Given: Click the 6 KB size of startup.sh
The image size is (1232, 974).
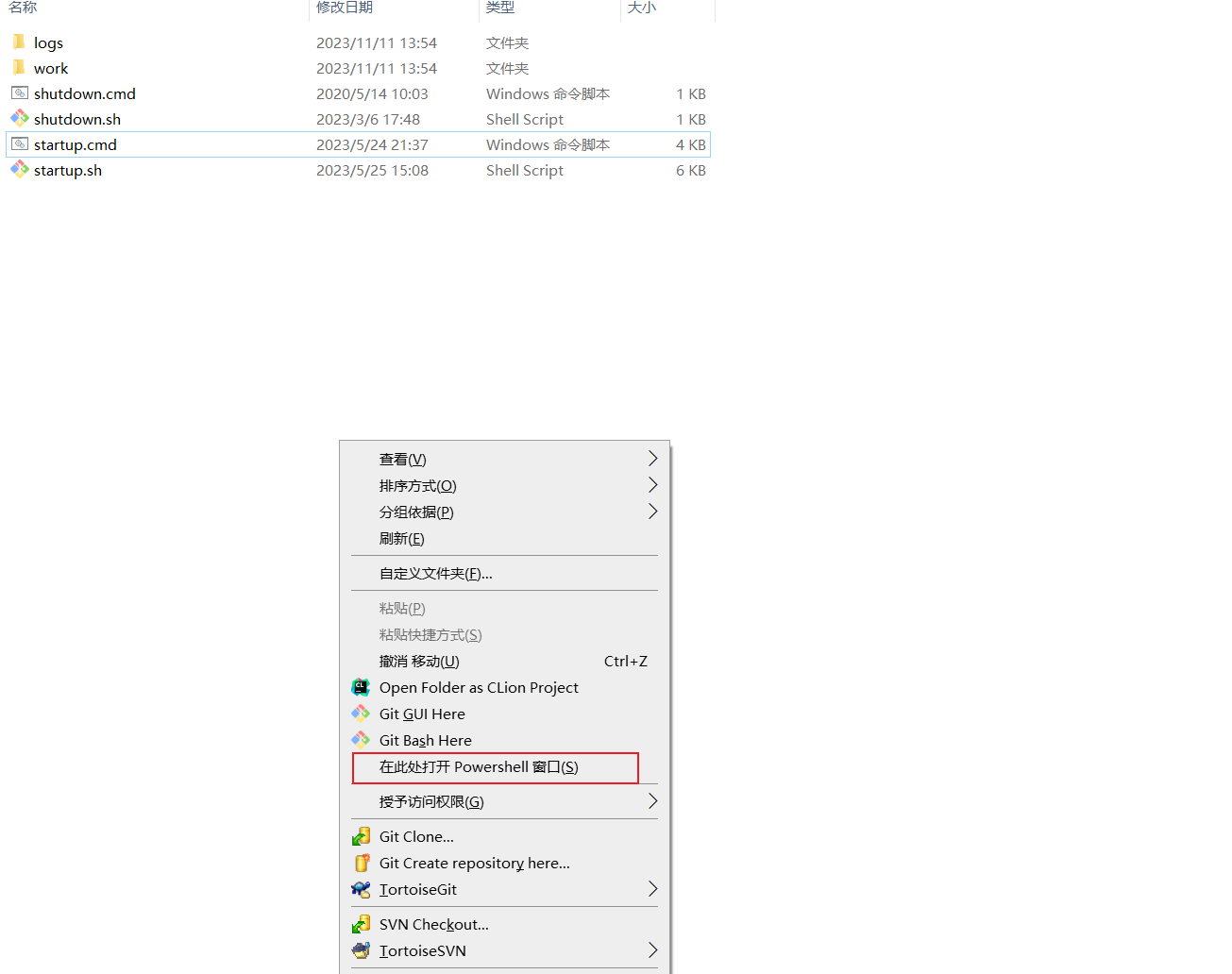Looking at the screenshot, I should tap(691, 170).
